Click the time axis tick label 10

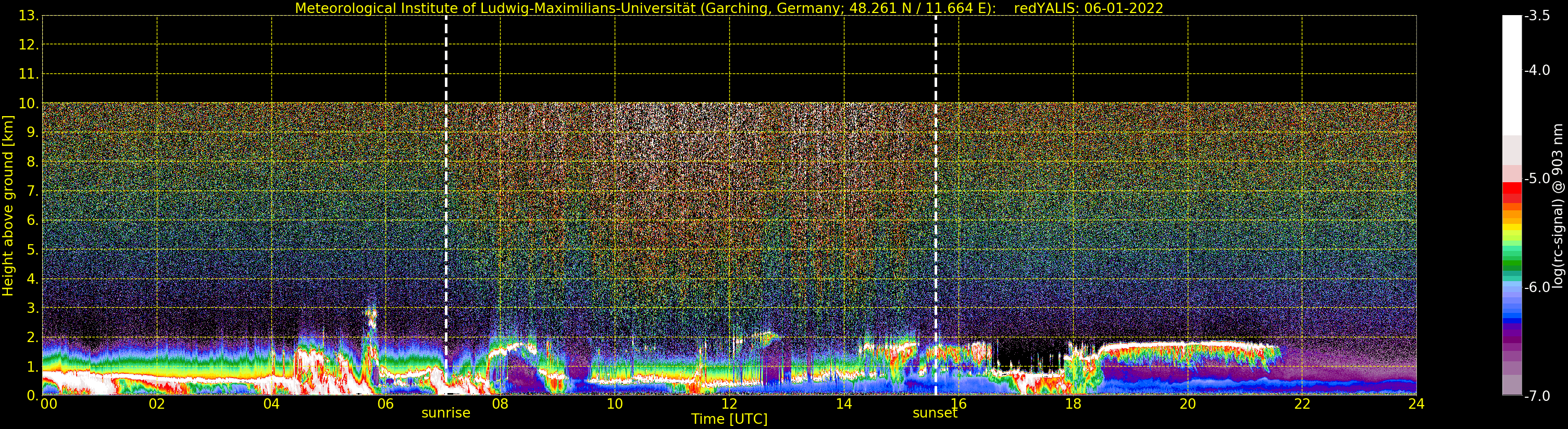(615, 404)
